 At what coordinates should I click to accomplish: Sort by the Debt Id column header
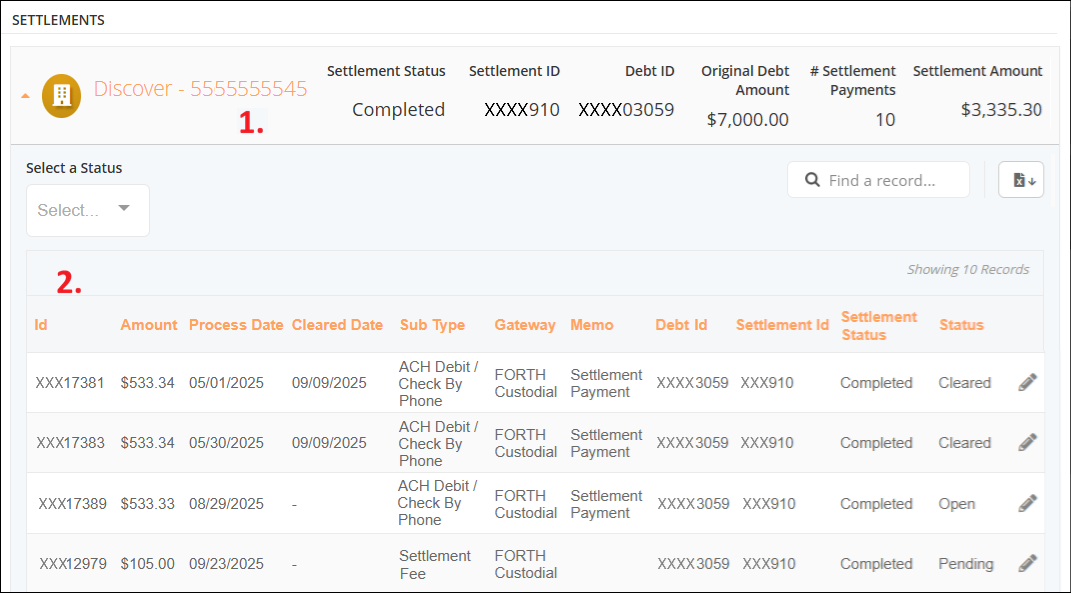pyautogui.click(x=681, y=325)
